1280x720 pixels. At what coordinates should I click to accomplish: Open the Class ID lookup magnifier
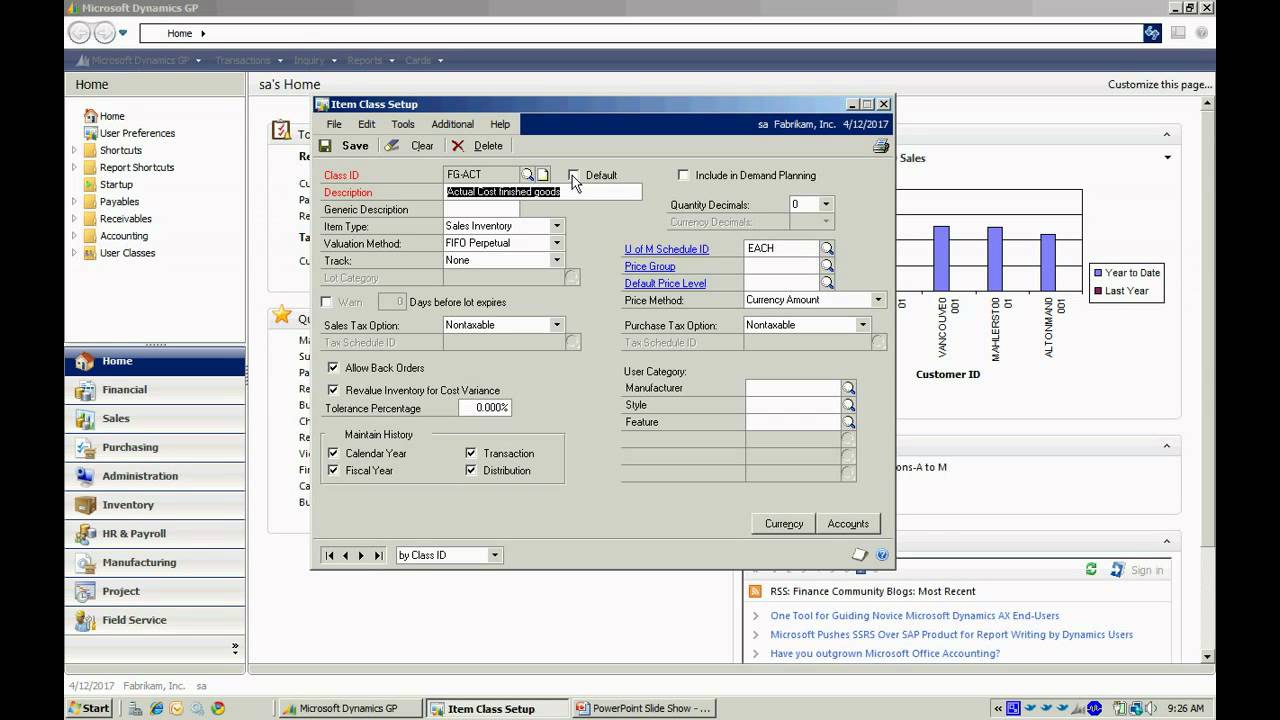click(x=528, y=175)
